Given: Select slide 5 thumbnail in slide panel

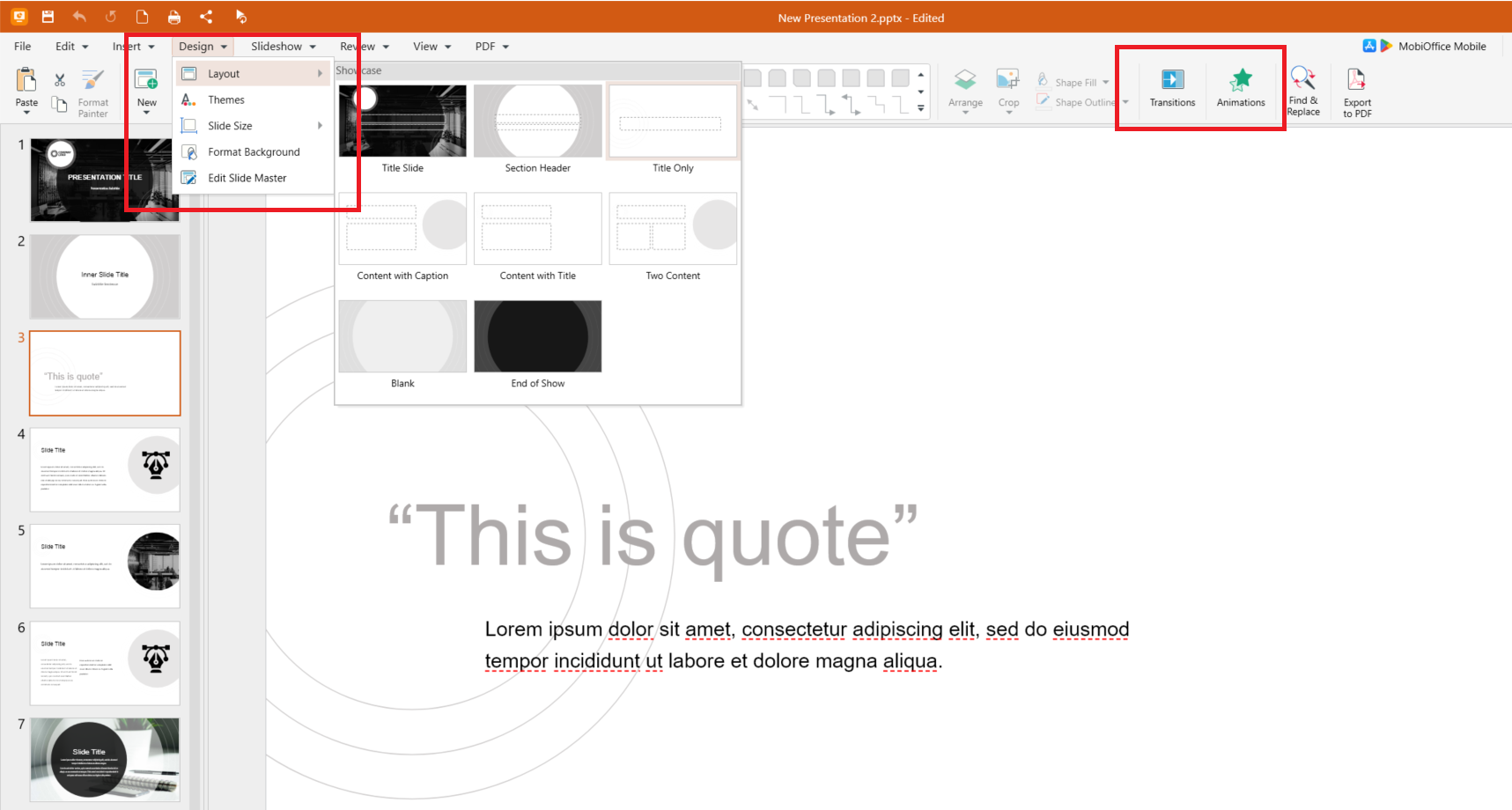Looking at the screenshot, I should tap(105, 565).
